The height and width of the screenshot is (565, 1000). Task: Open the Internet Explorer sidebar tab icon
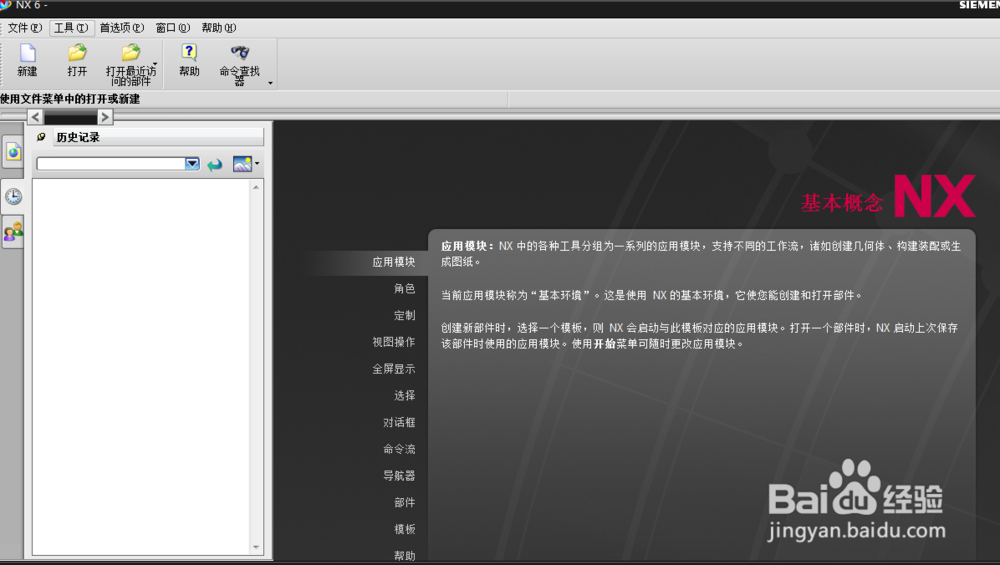(13, 152)
